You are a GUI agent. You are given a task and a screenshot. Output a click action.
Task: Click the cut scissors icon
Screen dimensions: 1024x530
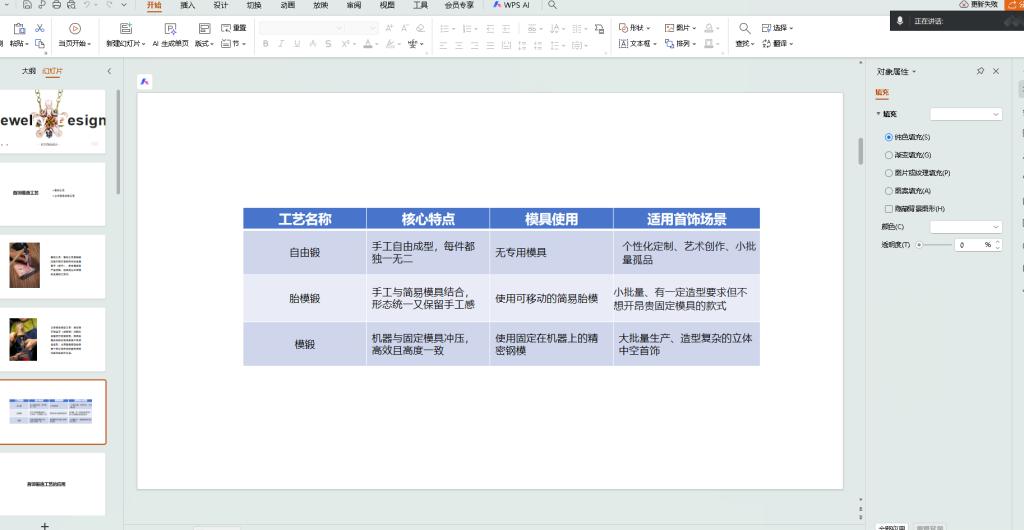[39, 28]
